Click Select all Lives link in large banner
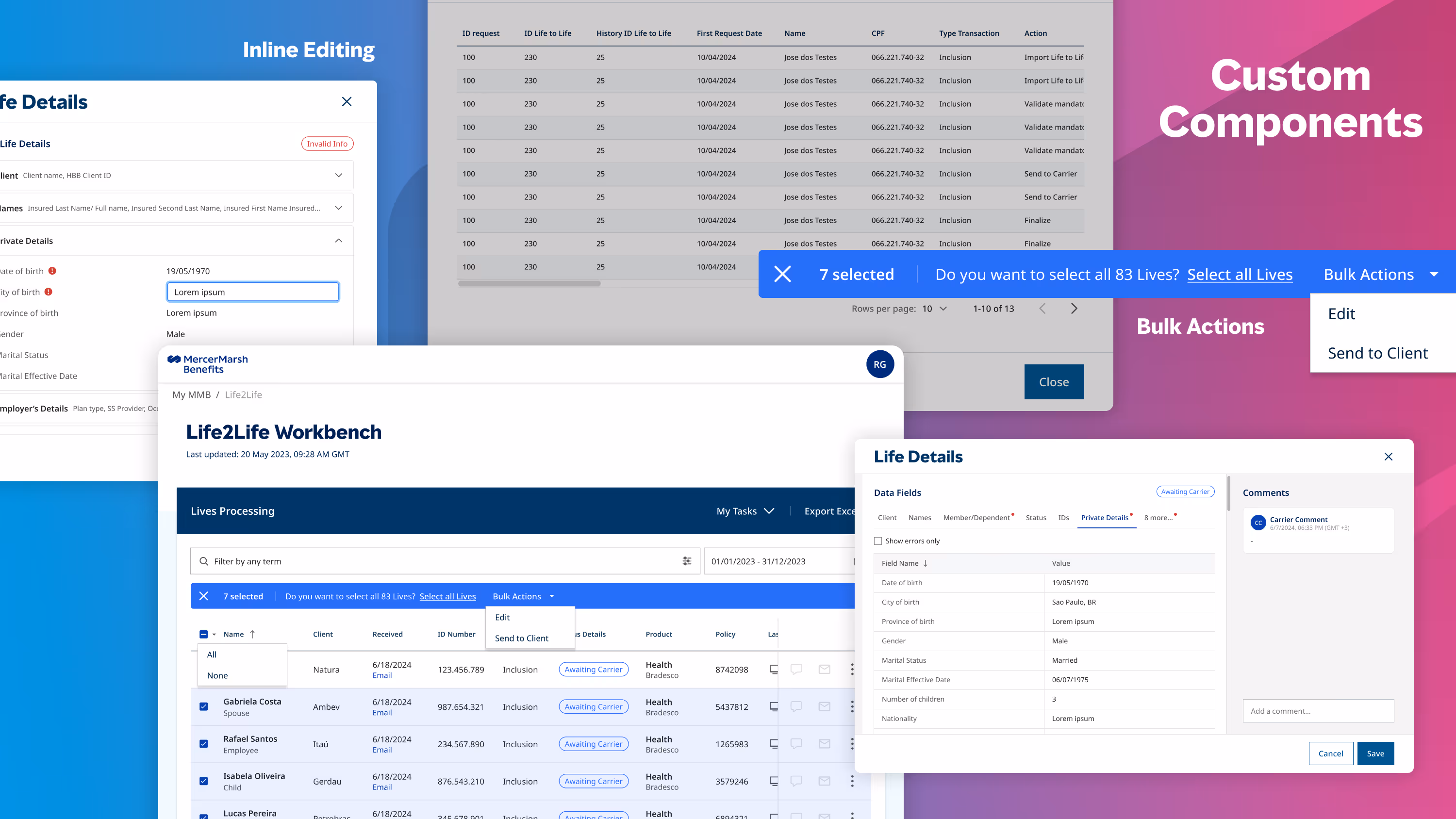 1240,275
